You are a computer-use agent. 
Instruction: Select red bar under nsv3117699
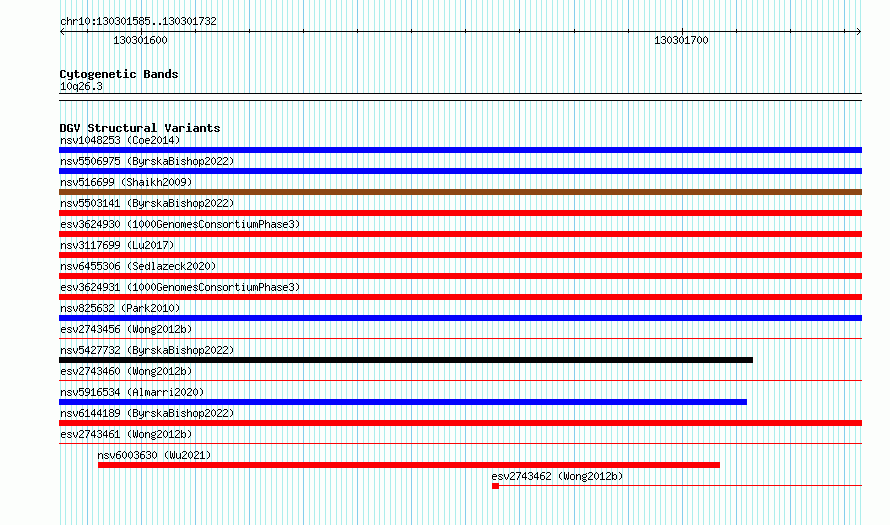pos(460,255)
